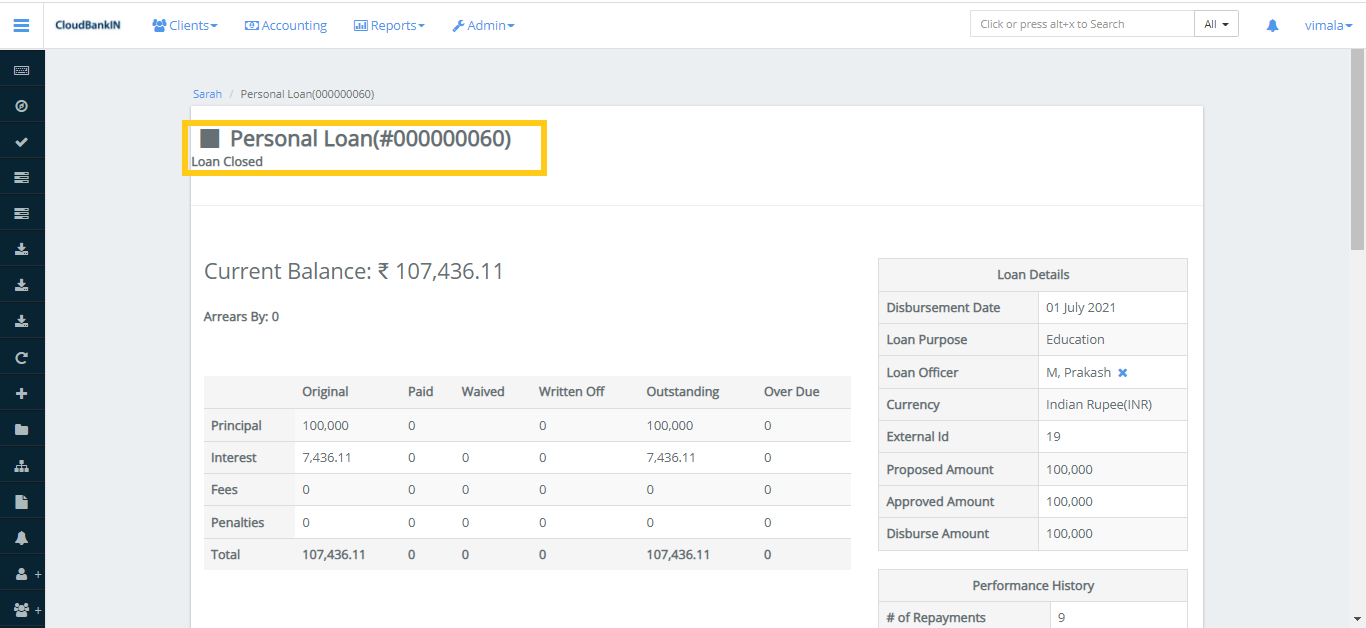Open the All search filter dropdown
The height and width of the screenshot is (628, 1366).
1216,23
